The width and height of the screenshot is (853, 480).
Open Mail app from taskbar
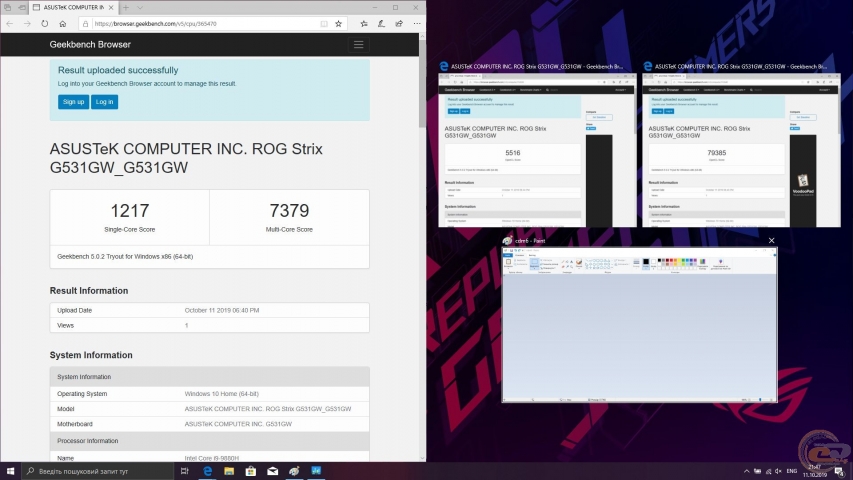pyautogui.click(x=273, y=471)
